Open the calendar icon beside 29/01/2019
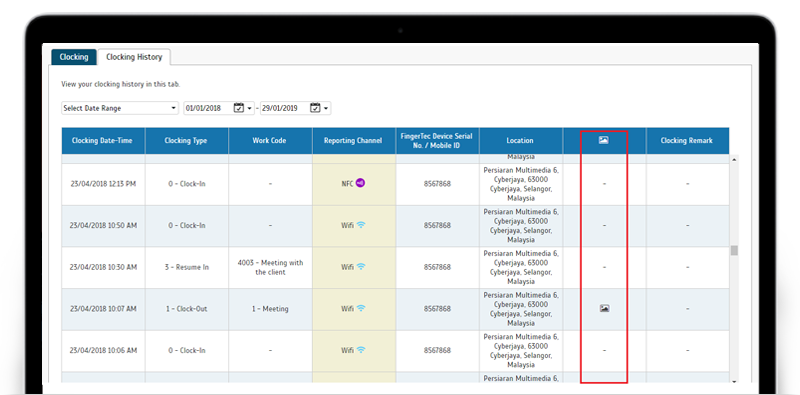The image size is (800, 395). coord(316,108)
